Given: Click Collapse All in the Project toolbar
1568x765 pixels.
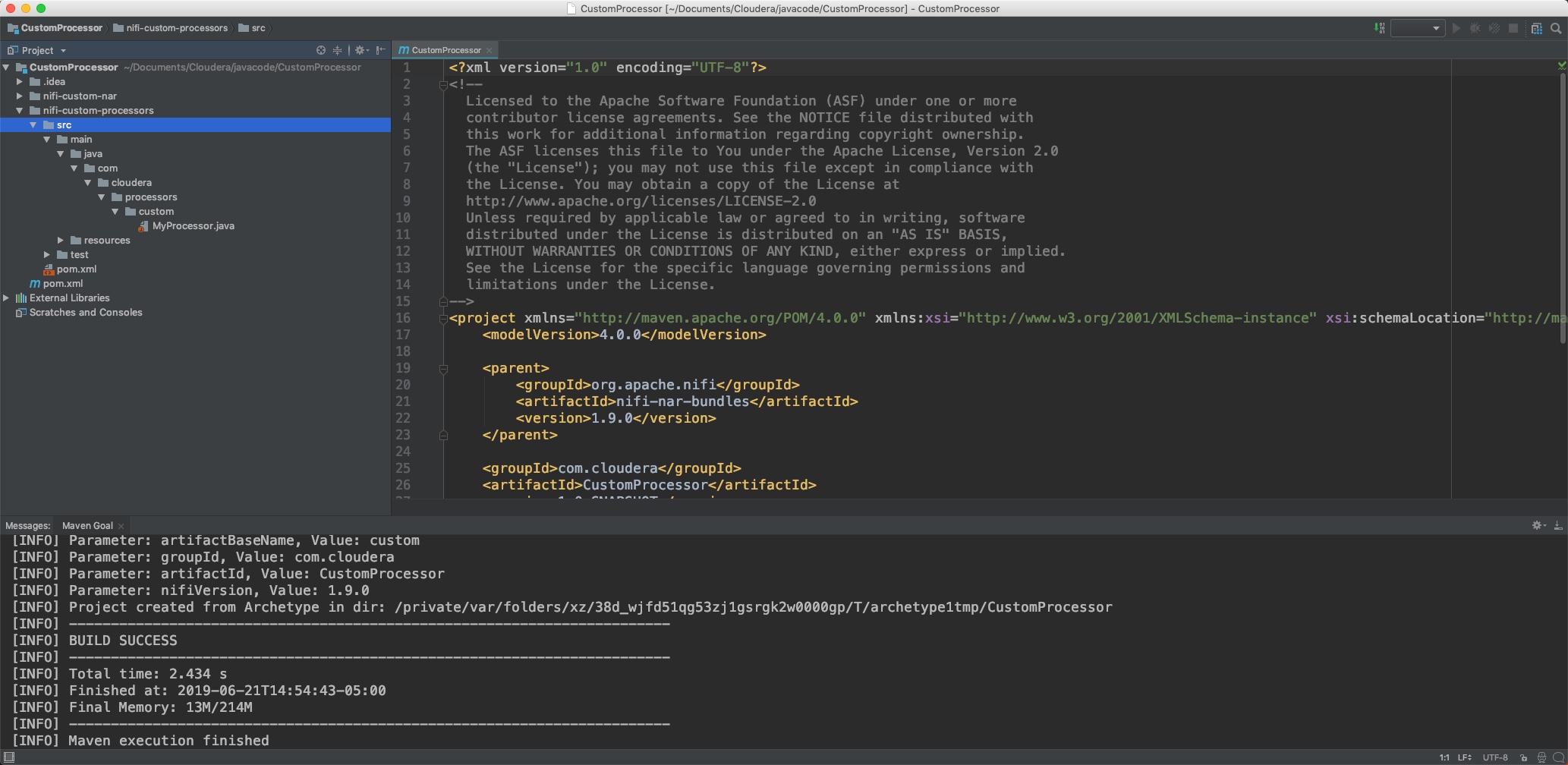Looking at the screenshot, I should pyautogui.click(x=338, y=50).
